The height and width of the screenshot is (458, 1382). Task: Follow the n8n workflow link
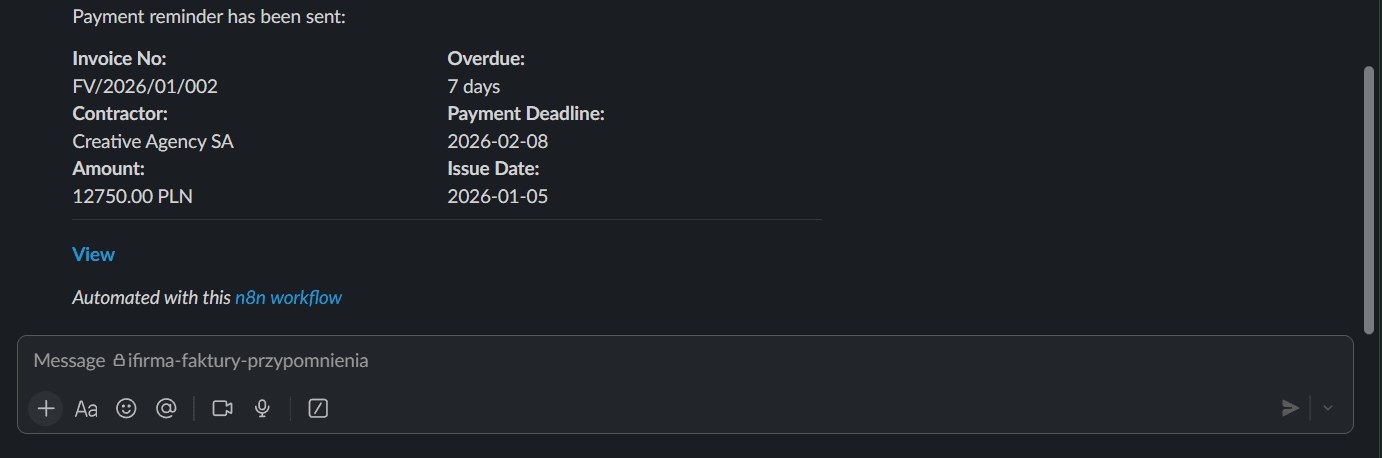[x=288, y=298]
